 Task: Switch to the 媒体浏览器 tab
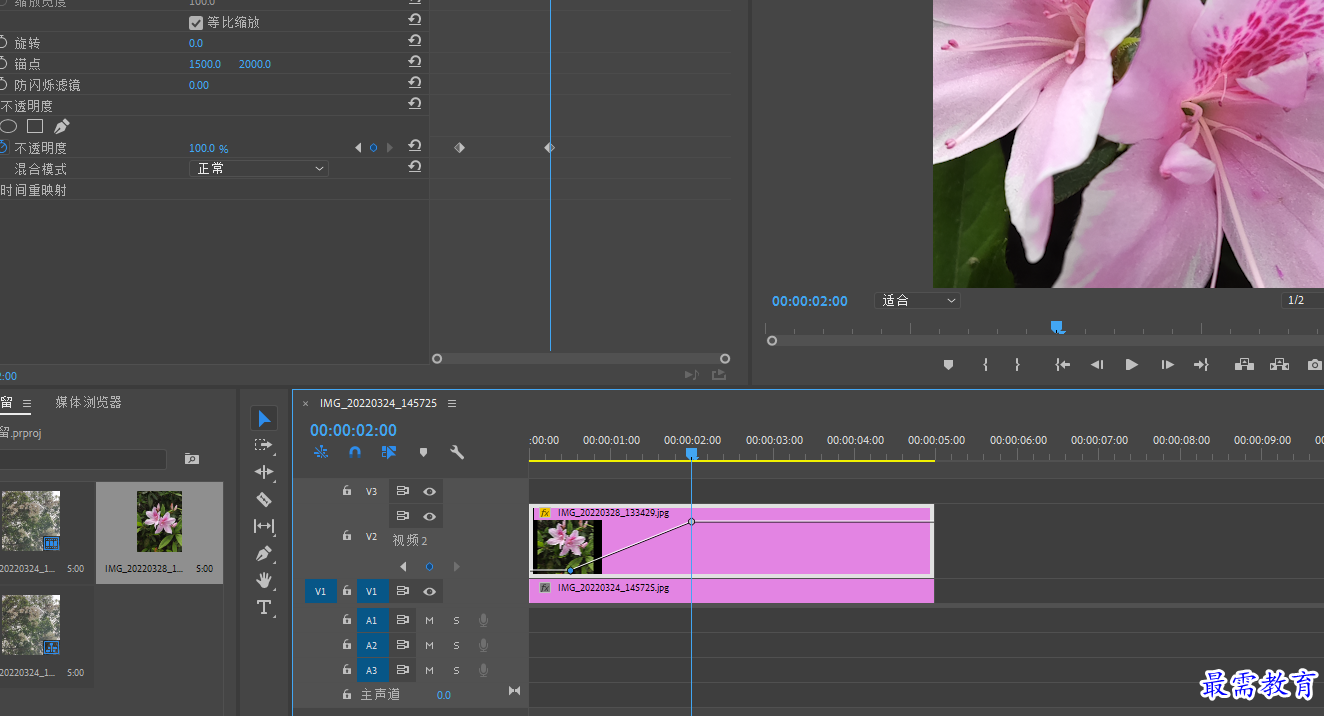tap(88, 402)
